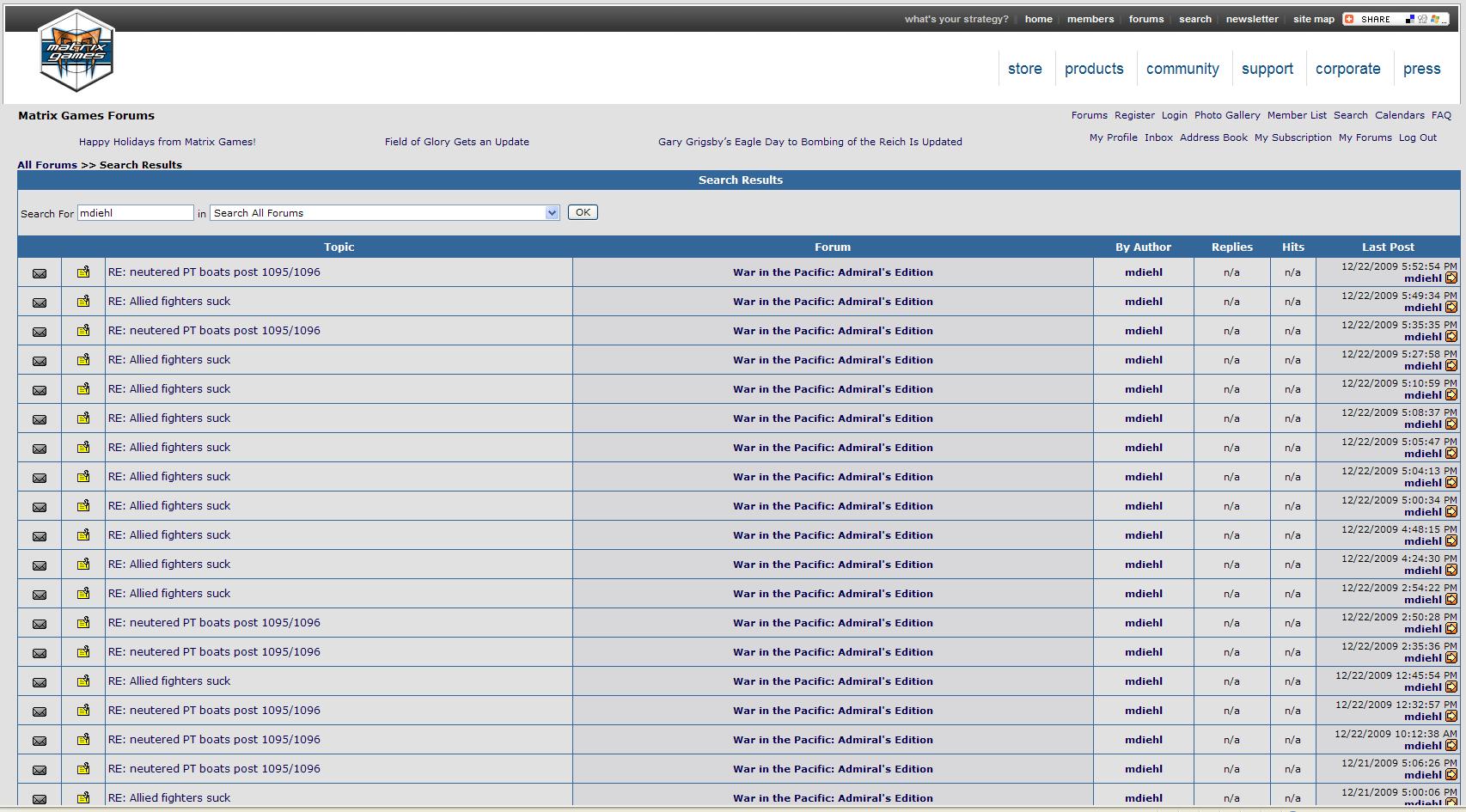Open the store menu
The width and height of the screenshot is (1466, 812).
point(1024,69)
